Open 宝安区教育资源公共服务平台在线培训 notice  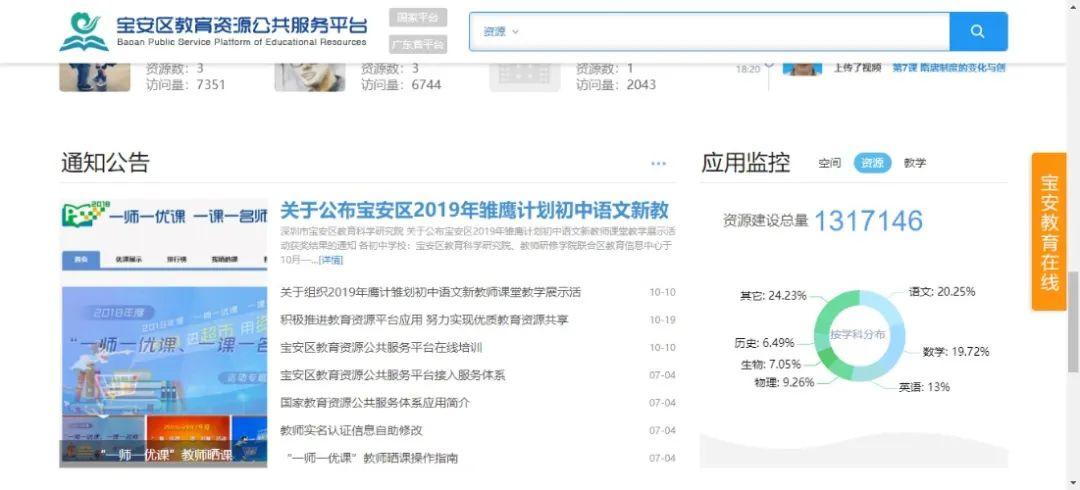pos(381,348)
